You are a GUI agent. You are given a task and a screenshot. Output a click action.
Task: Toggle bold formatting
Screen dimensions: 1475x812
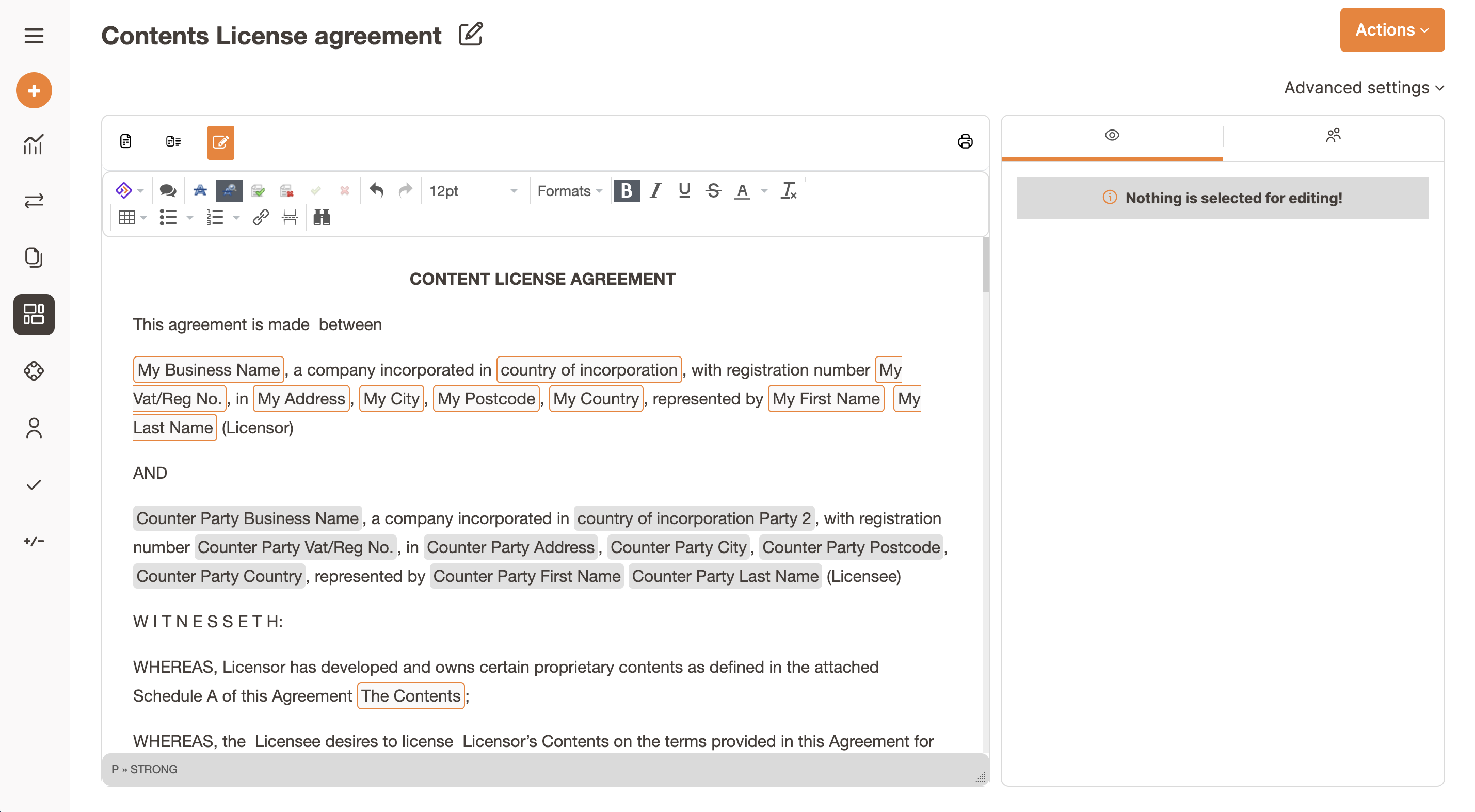(x=627, y=190)
